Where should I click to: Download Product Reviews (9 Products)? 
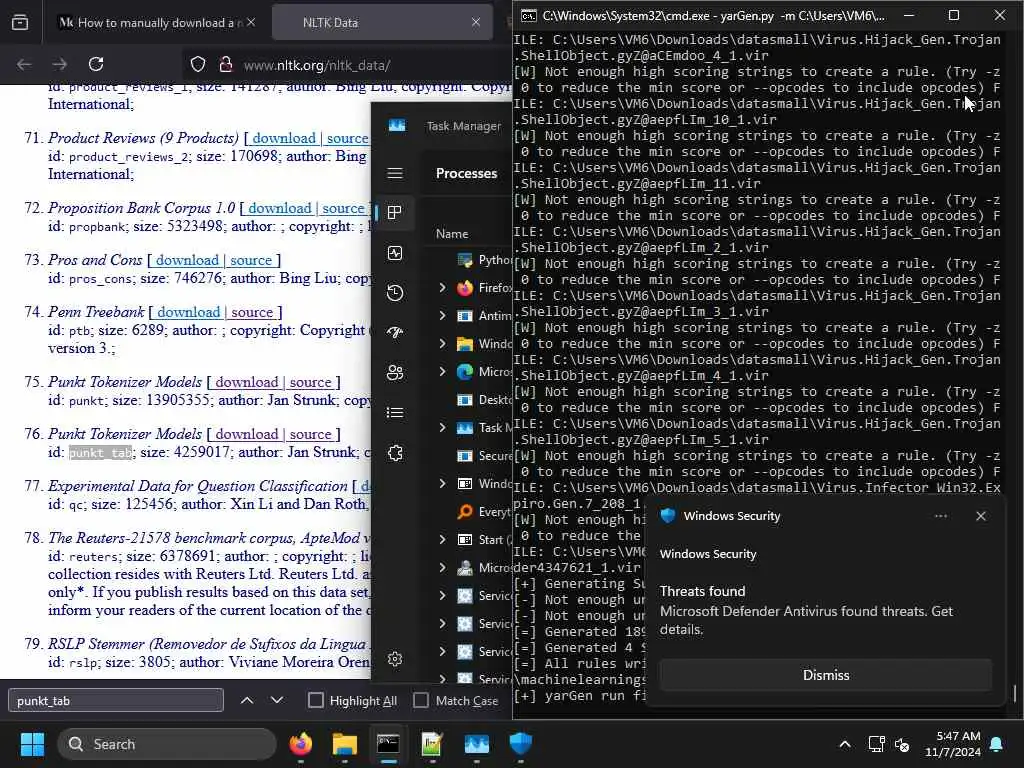pyautogui.click(x=284, y=138)
